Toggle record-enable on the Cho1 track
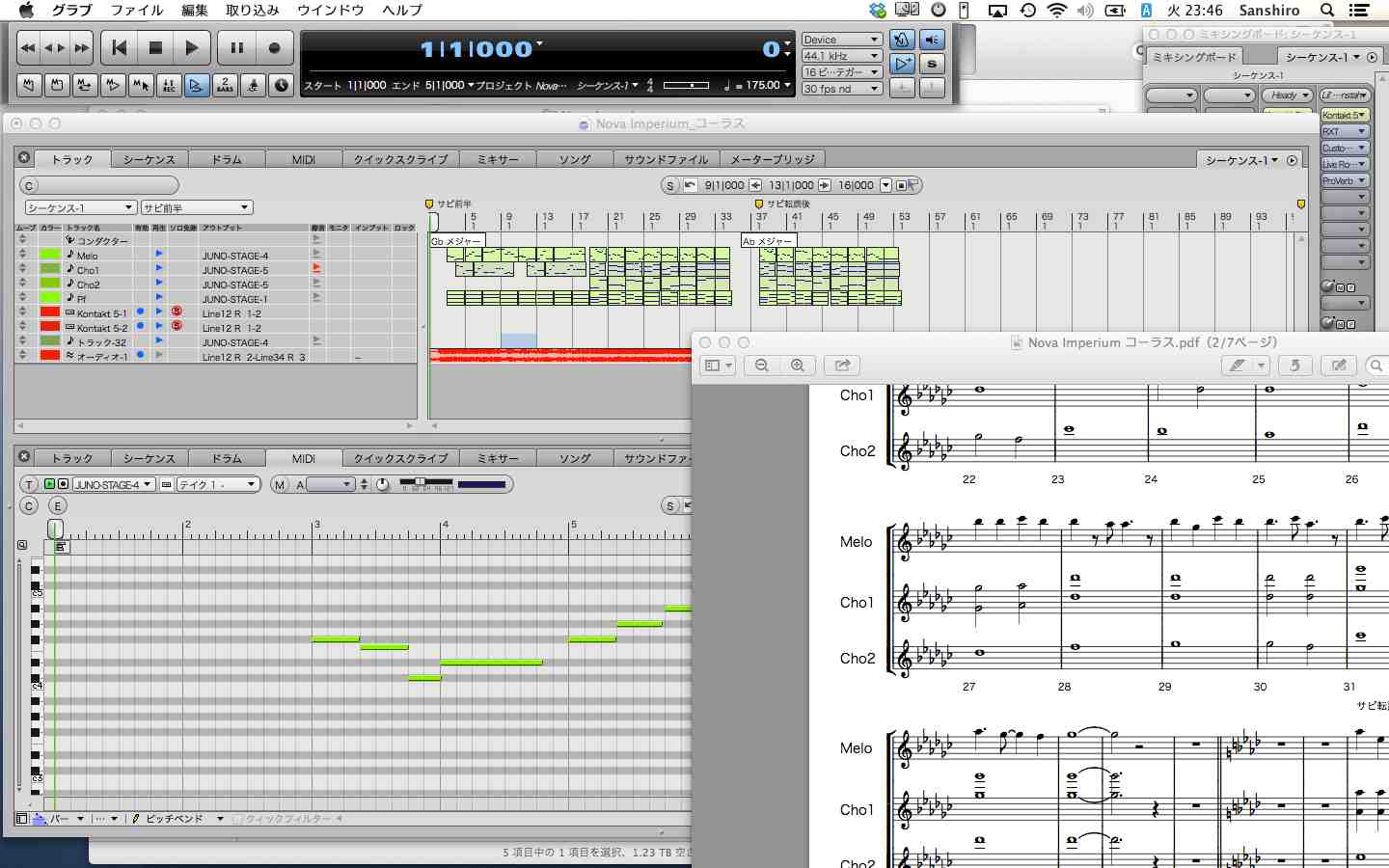This screenshot has width=1389, height=868. pyautogui.click(x=316, y=268)
